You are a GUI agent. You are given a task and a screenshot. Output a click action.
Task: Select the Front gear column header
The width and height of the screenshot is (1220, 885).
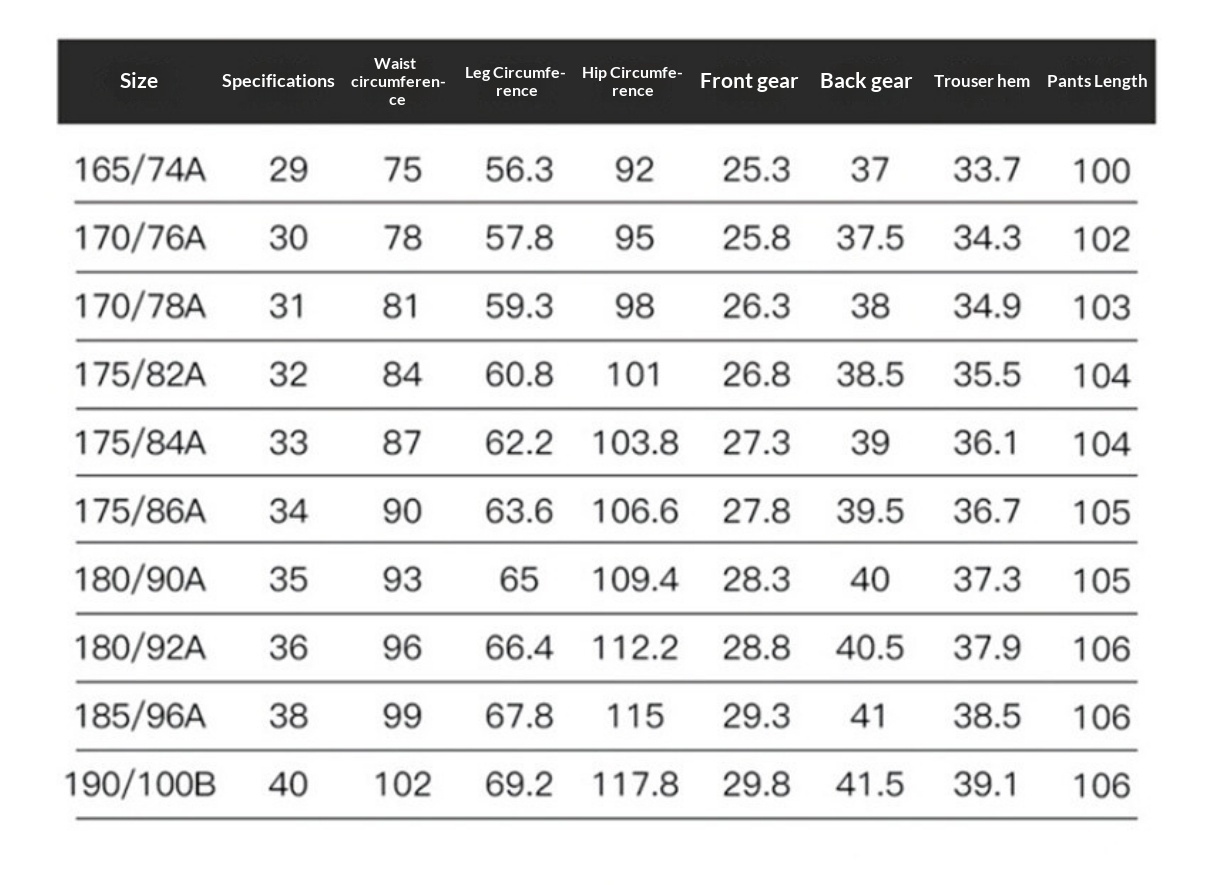tap(749, 81)
